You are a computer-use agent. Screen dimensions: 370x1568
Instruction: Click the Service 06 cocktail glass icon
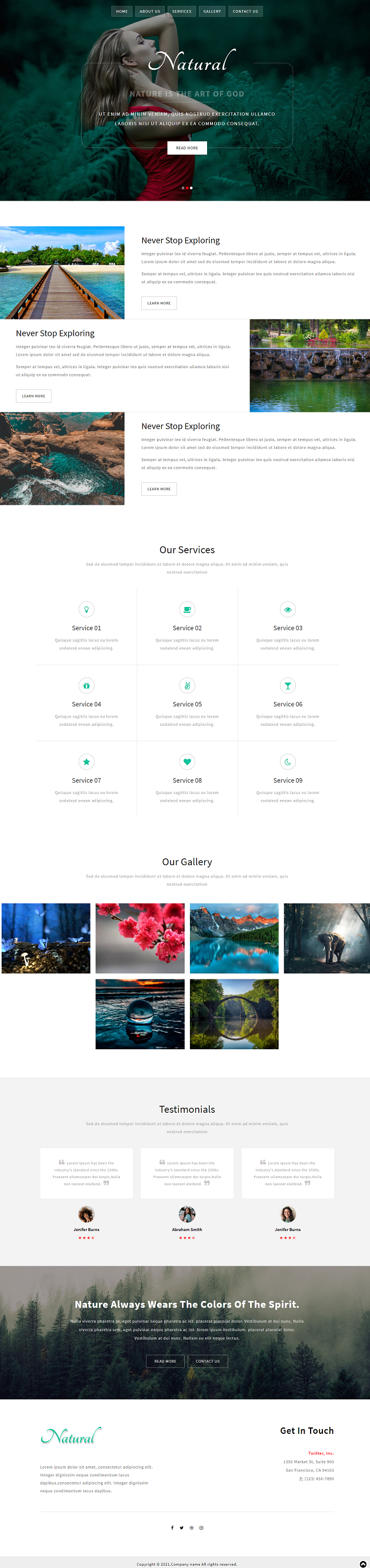(288, 685)
